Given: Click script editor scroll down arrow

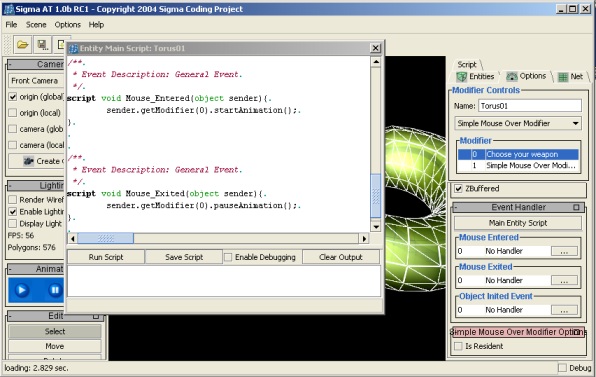Looking at the screenshot, I should [x=376, y=227].
